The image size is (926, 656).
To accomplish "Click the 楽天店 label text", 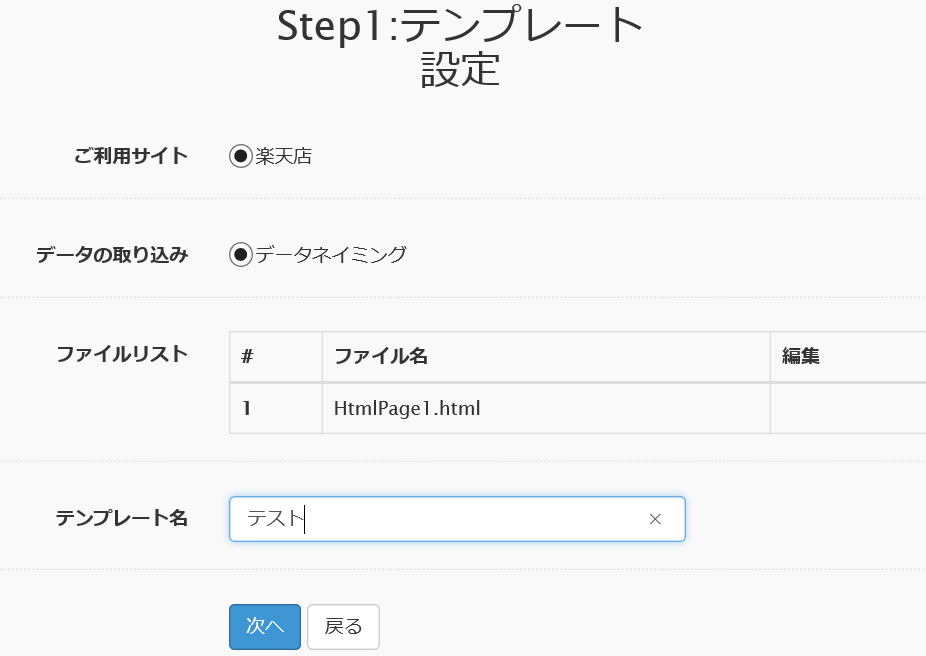I will pos(283,156).
